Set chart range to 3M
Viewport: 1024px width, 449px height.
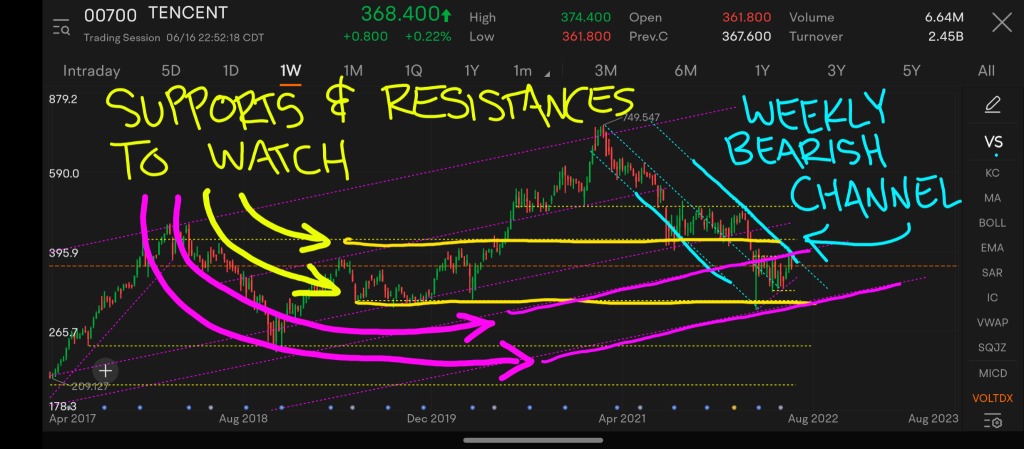pos(606,70)
